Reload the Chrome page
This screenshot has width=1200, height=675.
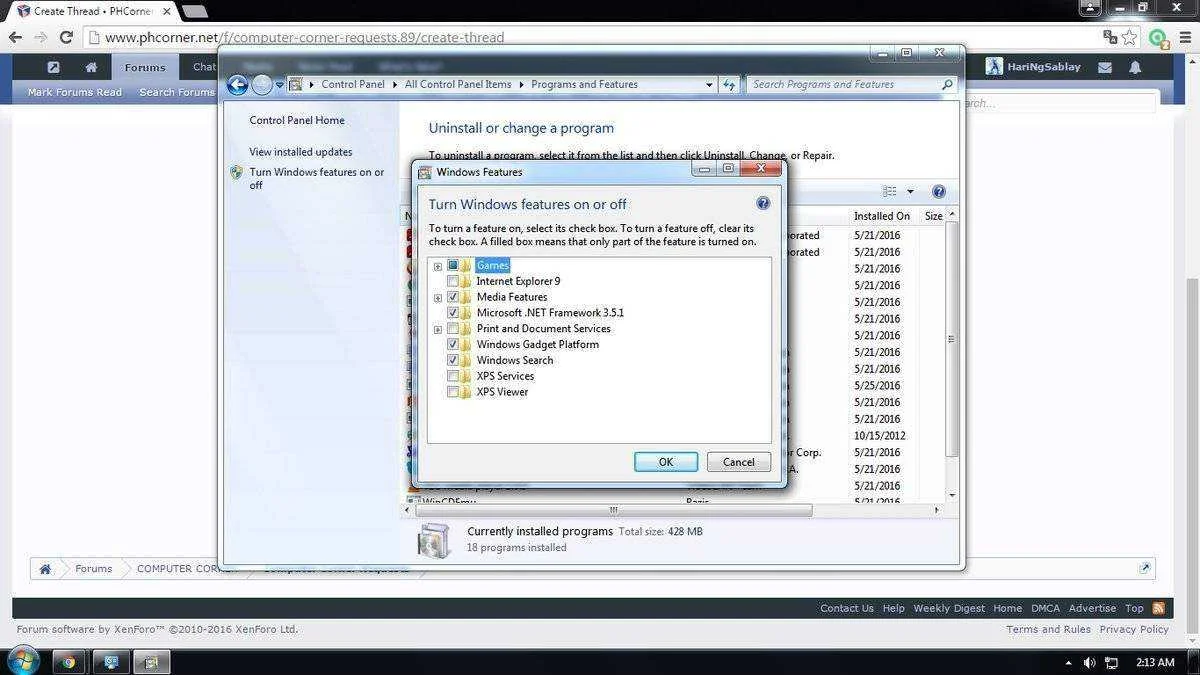click(x=66, y=37)
